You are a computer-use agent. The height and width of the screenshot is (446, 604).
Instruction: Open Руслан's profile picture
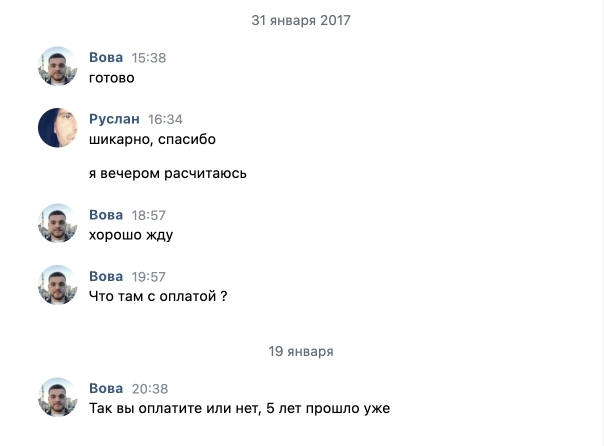tap(58, 127)
